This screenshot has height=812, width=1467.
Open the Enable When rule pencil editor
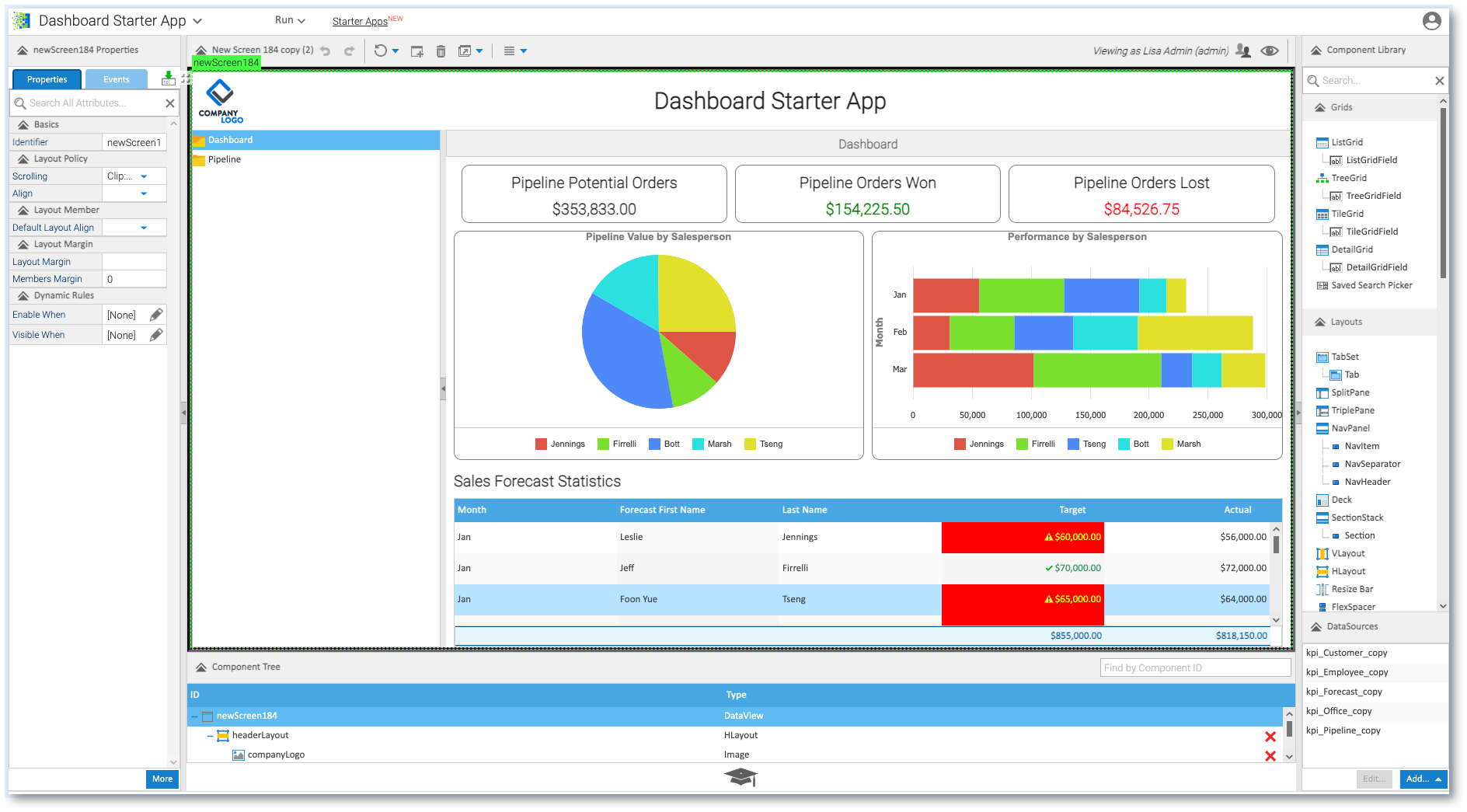156,314
